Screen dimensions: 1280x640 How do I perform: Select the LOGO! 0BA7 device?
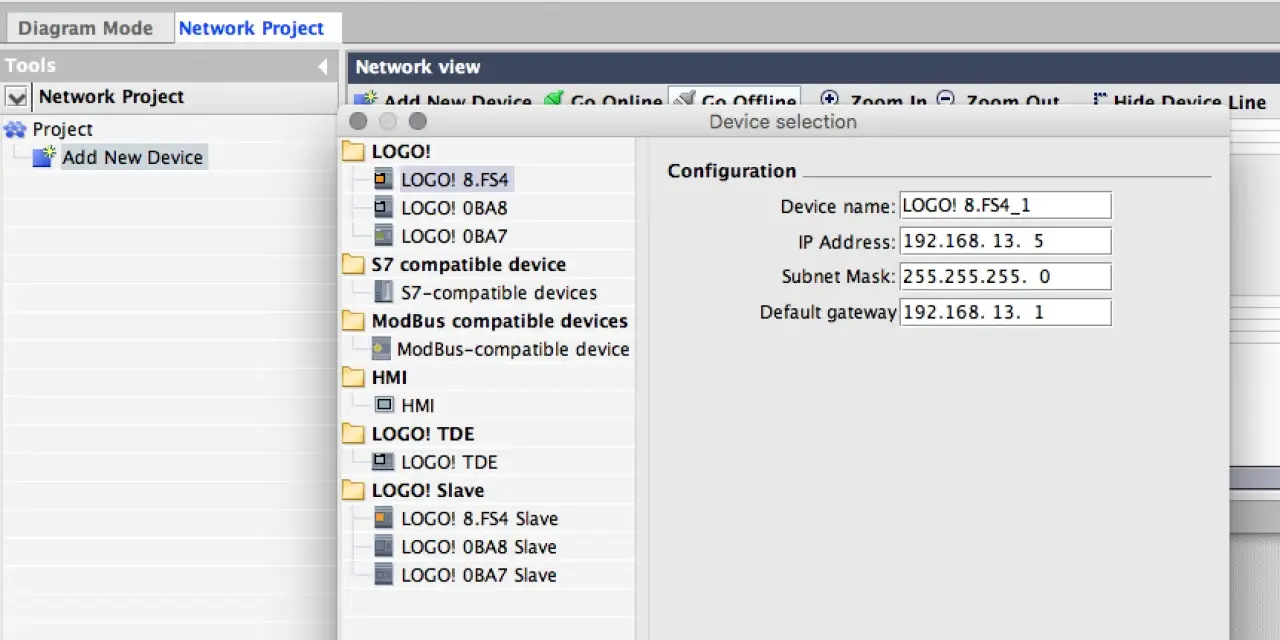coord(454,236)
